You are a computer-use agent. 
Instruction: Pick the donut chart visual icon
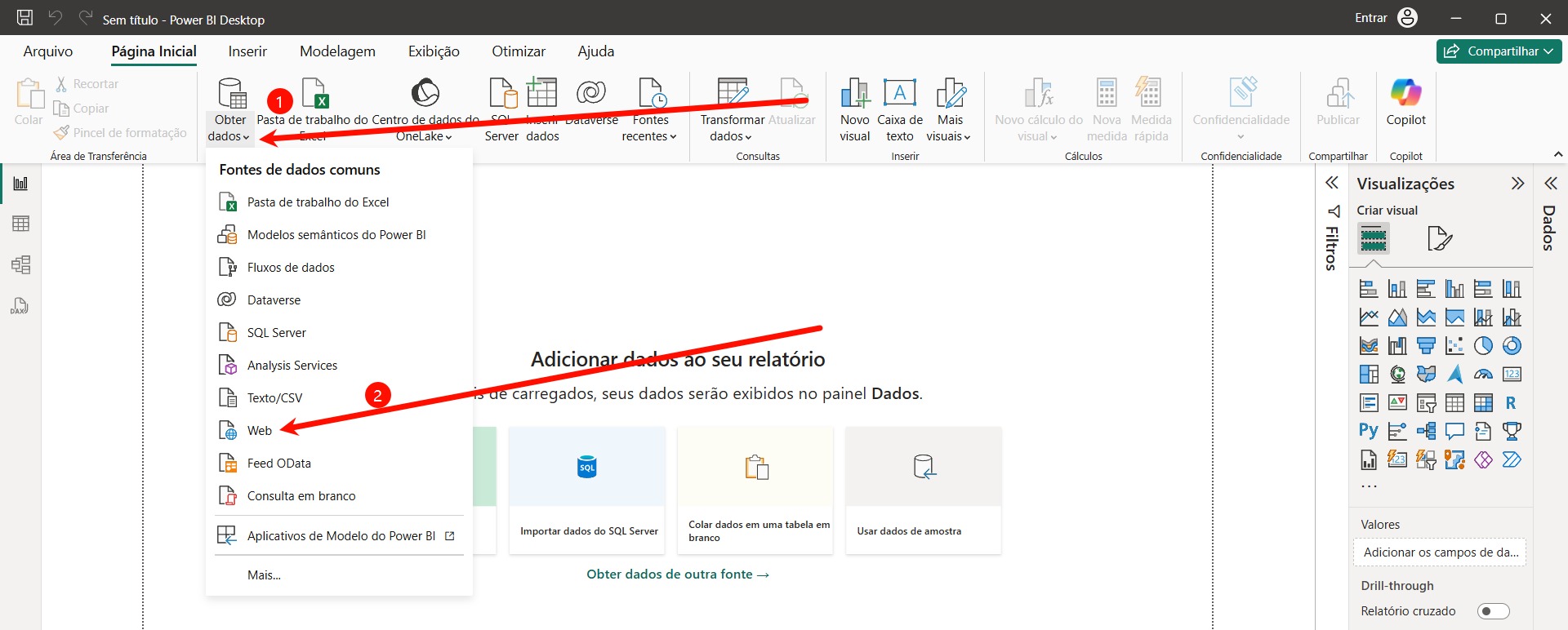[x=1512, y=346]
